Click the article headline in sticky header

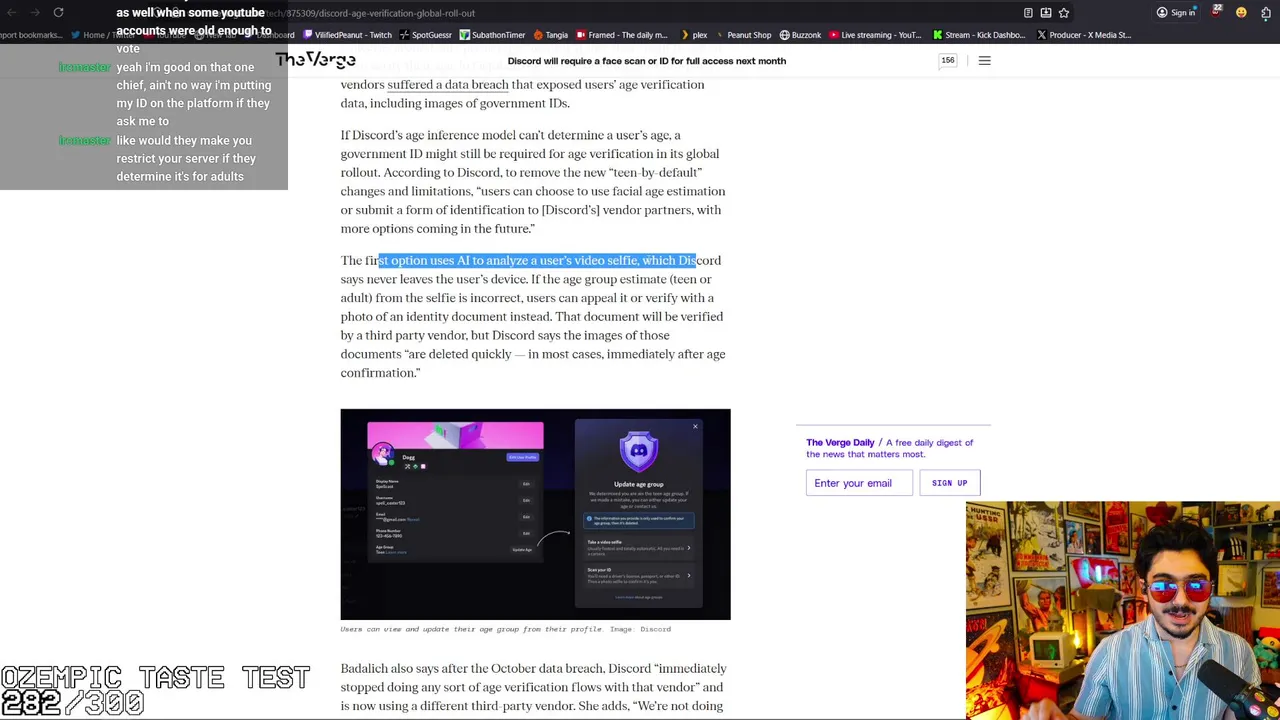646,61
